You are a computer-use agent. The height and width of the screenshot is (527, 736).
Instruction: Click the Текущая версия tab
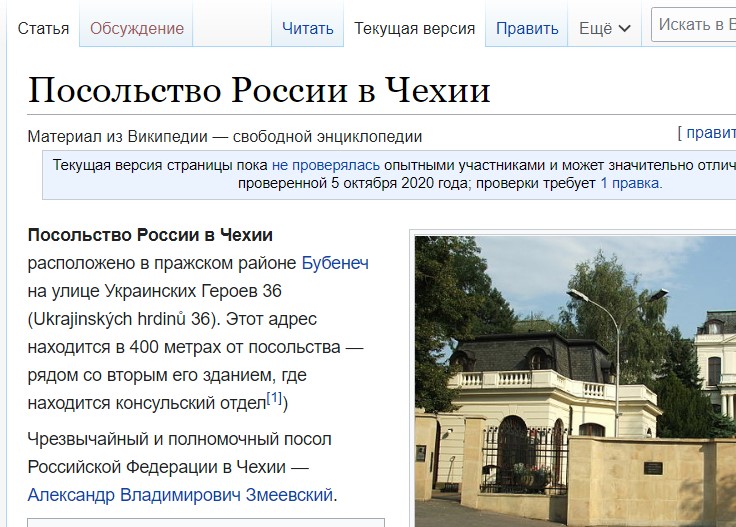pyautogui.click(x=414, y=28)
